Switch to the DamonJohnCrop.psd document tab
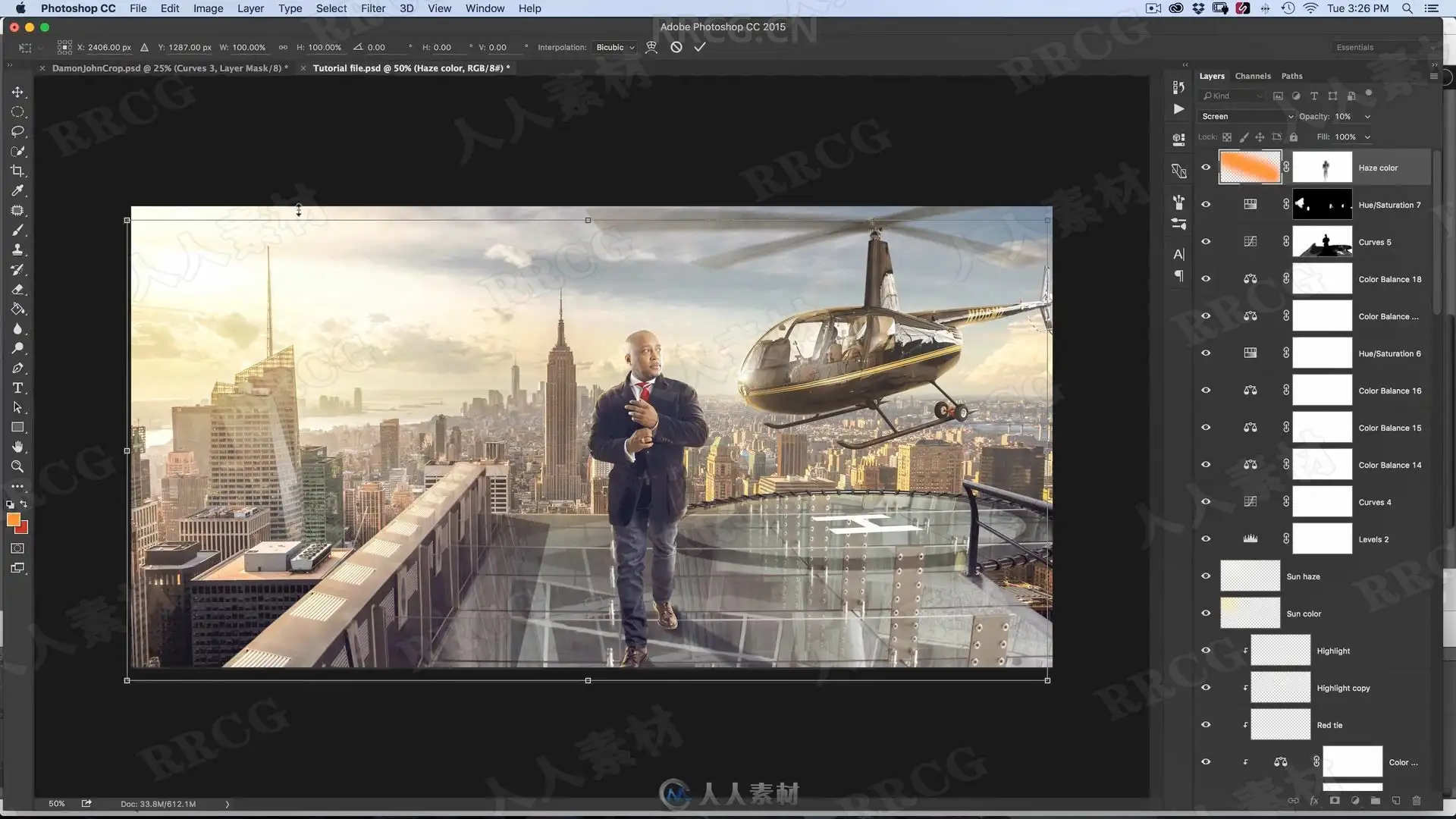Screen dimensions: 1456x819 point(169,68)
